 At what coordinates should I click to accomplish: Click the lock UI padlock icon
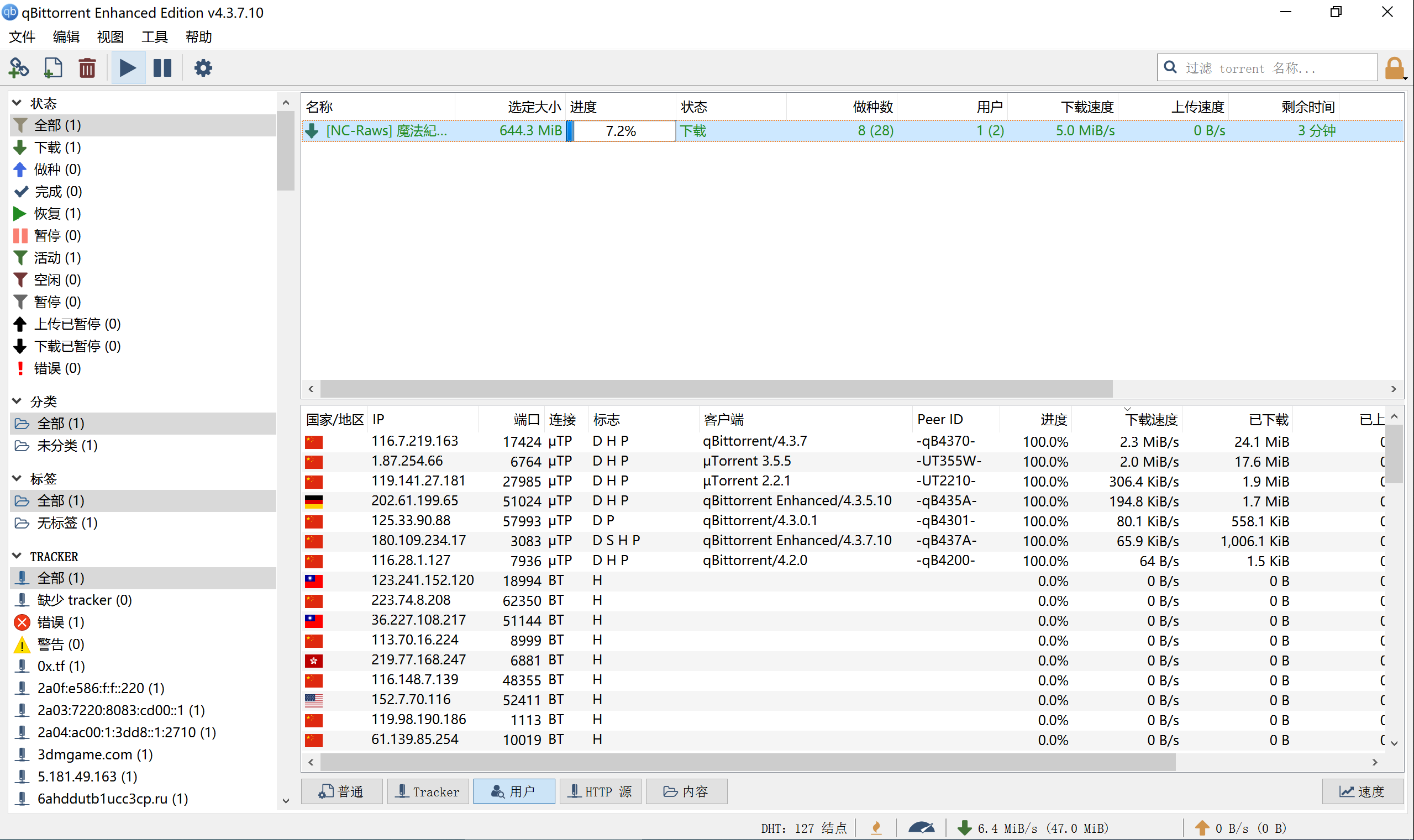click(x=1394, y=68)
